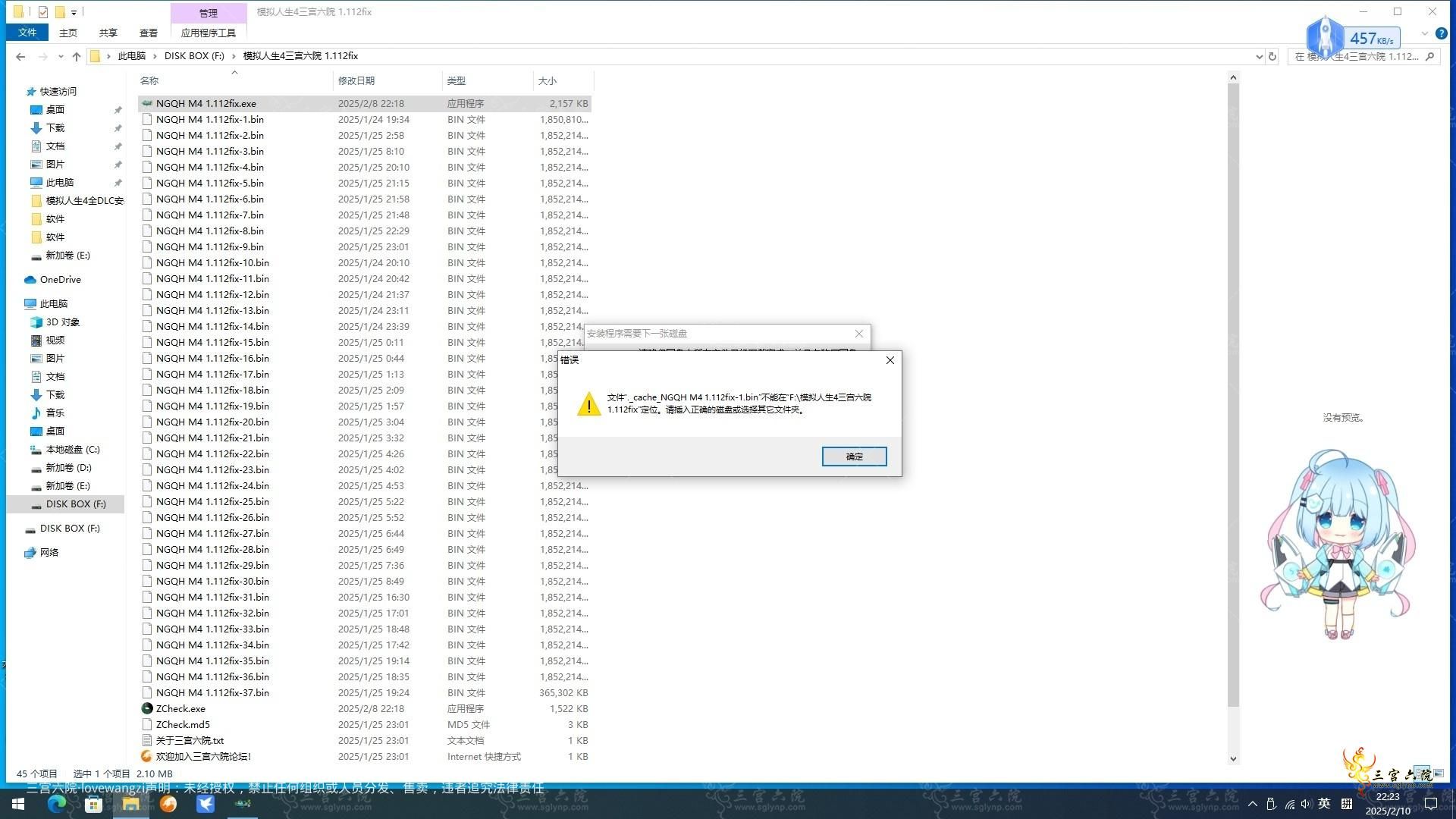1456x819 pixels.
Task: Open 模拟人生4全DLC folder in sidebar
Action: click(x=84, y=201)
